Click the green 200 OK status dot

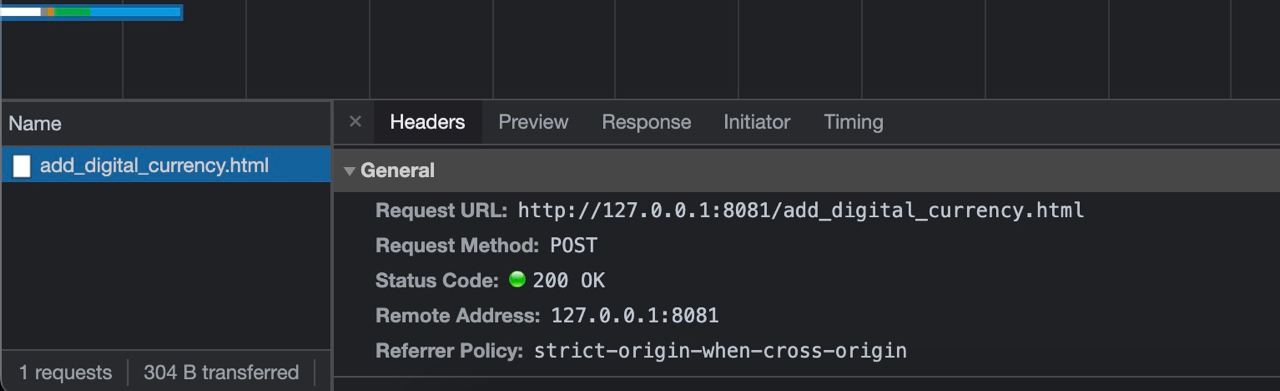(517, 280)
